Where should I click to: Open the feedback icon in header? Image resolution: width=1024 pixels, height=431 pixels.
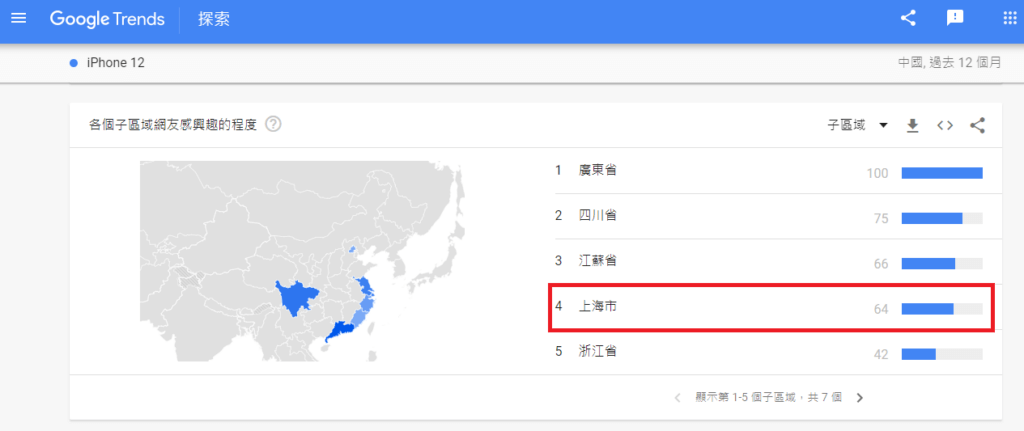[x=955, y=18]
